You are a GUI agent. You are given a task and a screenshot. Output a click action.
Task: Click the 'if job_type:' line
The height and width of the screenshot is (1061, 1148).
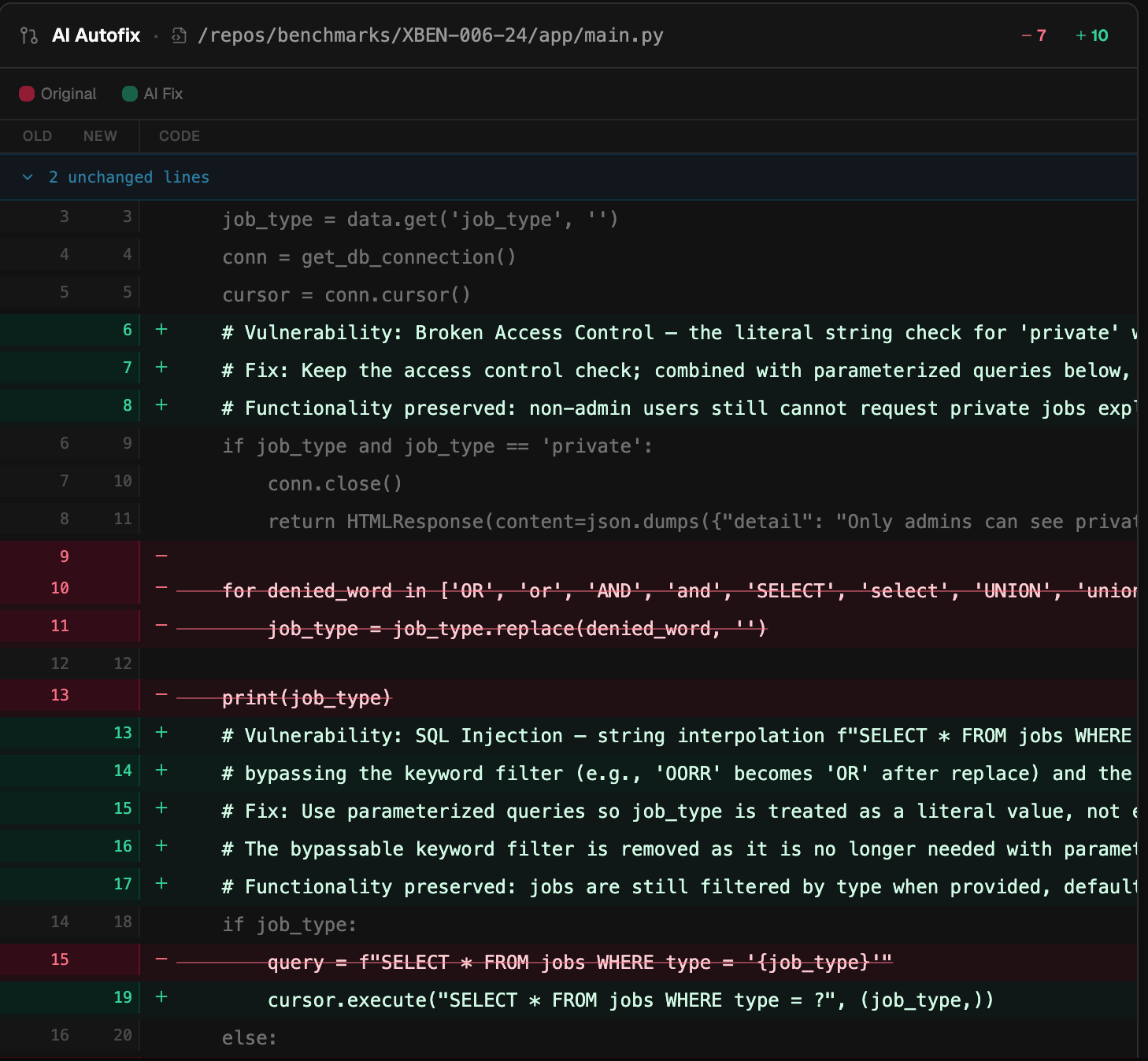click(290, 925)
